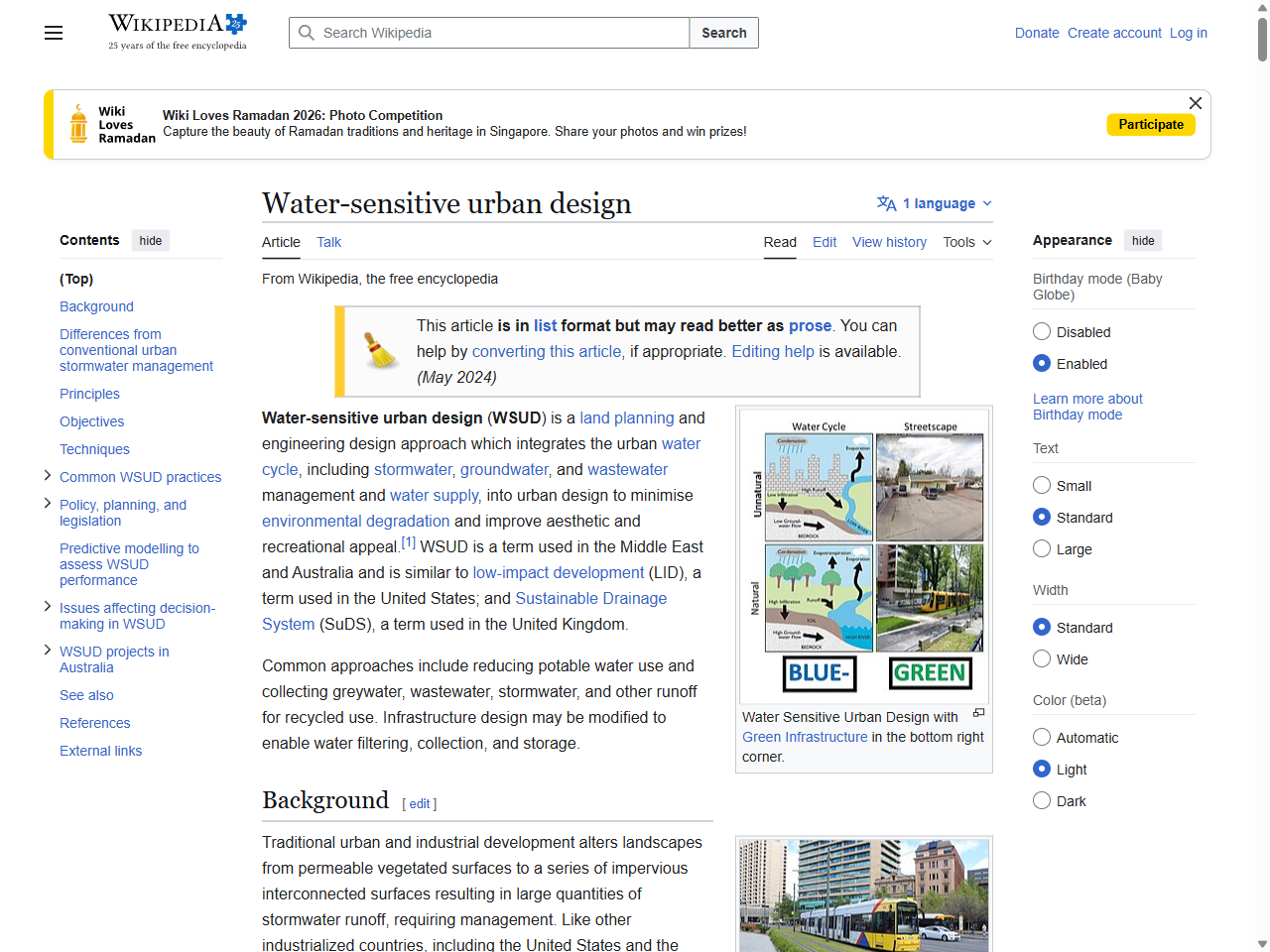The height and width of the screenshot is (952, 1270).
Task: Open the main menu hamburger icon
Action: [x=53, y=33]
